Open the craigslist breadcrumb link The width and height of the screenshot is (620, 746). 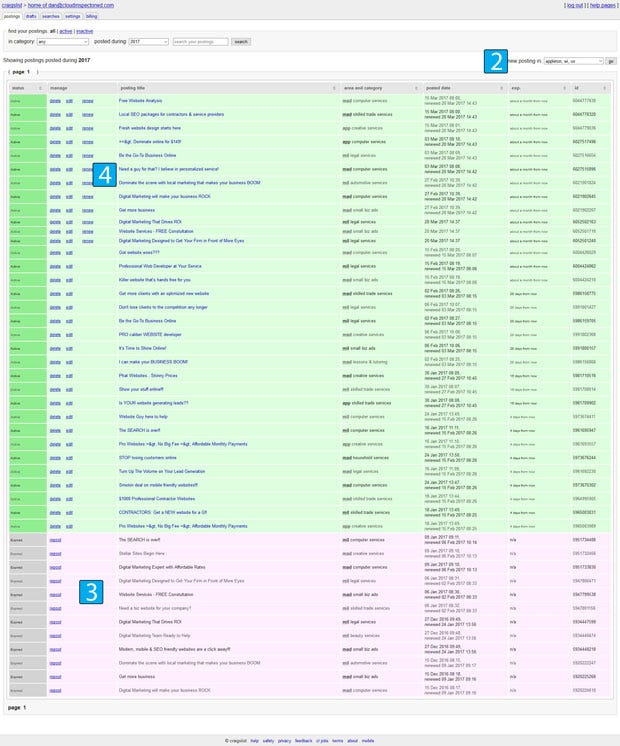pyautogui.click(x=12, y=5)
